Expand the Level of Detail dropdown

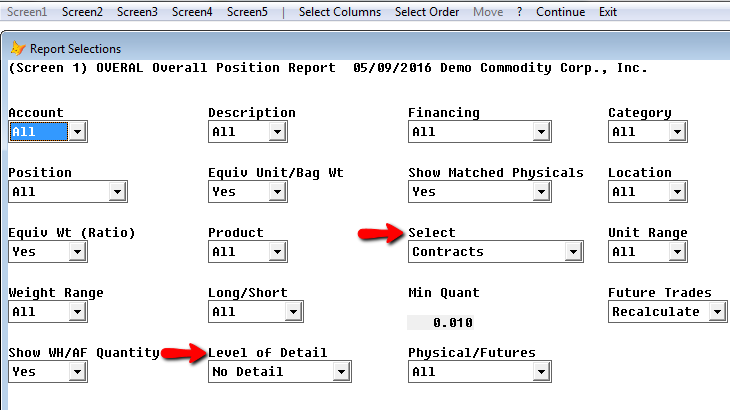coord(341,372)
